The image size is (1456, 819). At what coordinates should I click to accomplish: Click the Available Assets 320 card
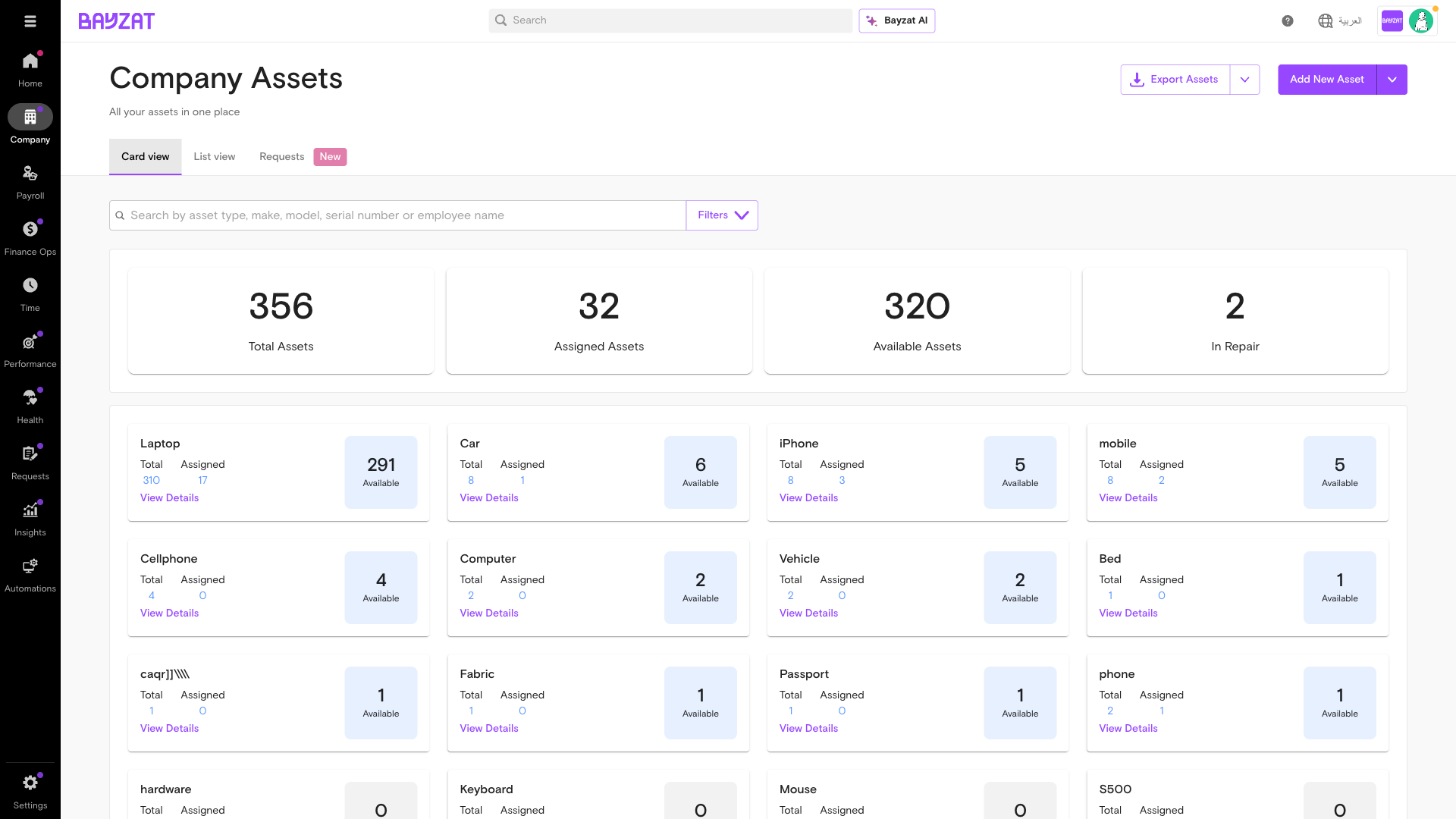(x=917, y=321)
